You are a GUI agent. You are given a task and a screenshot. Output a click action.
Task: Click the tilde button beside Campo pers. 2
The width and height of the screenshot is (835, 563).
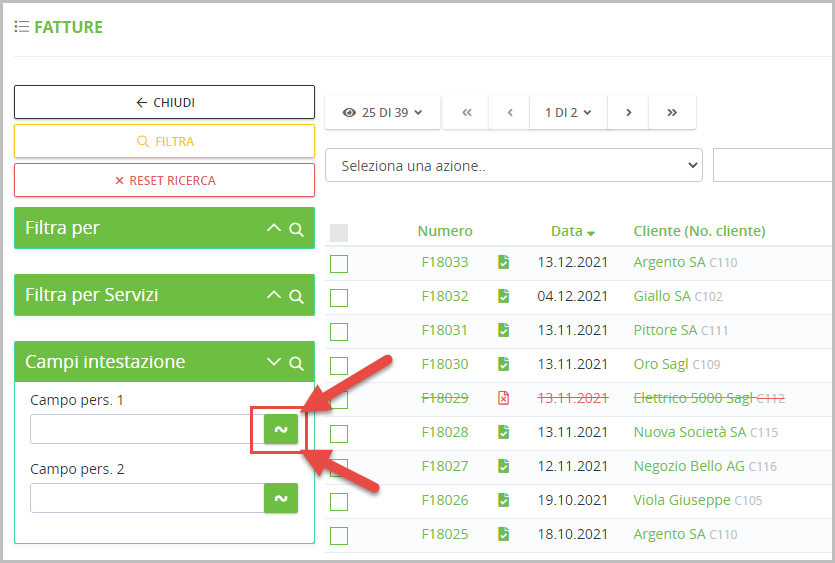[x=281, y=498]
